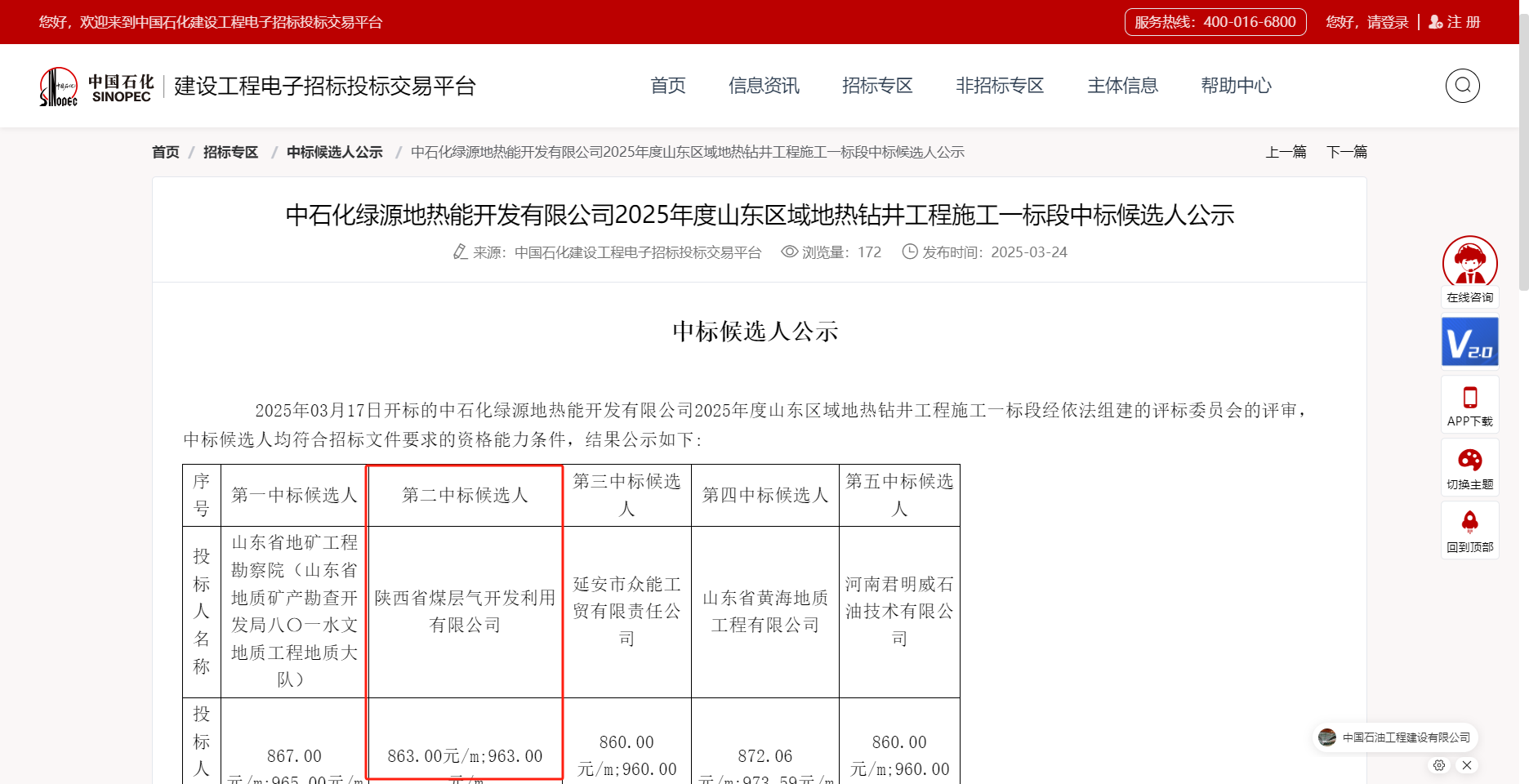Open the APP download phone icon
Image resolution: width=1529 pixels, height=784 pixels.
point(1469,398)
